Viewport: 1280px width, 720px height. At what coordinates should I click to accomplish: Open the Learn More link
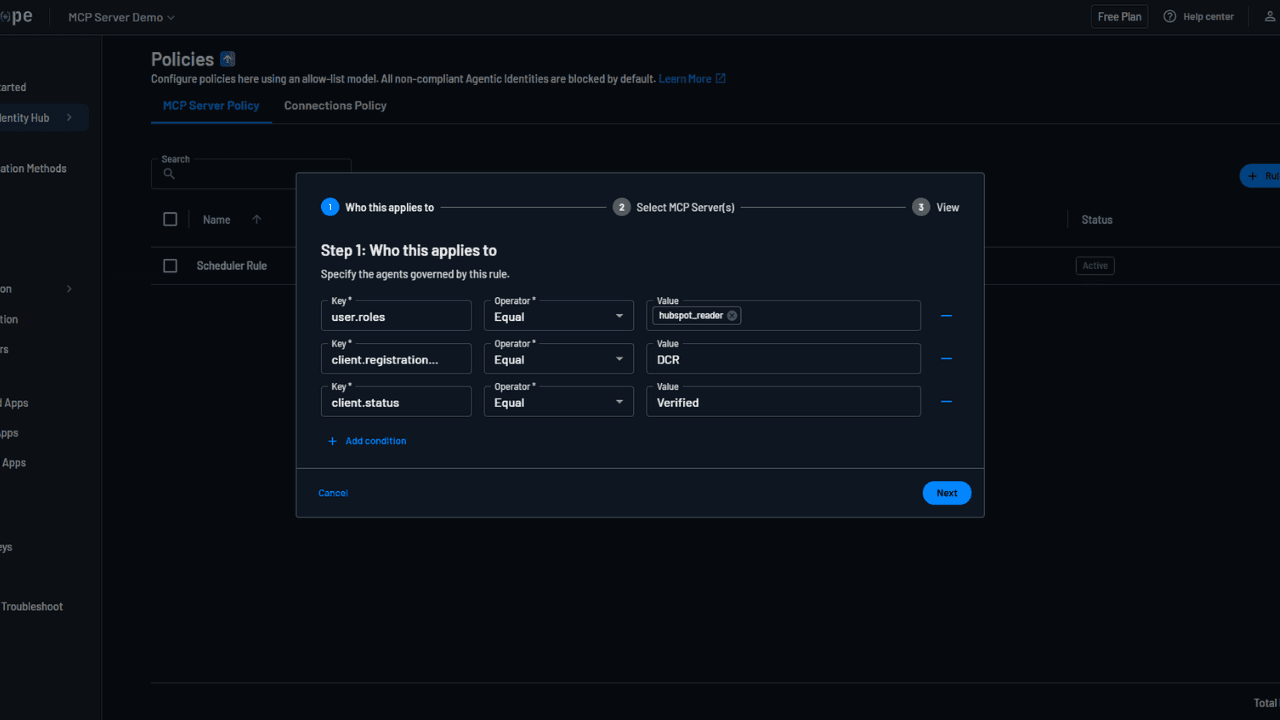[x=686, y=78]
